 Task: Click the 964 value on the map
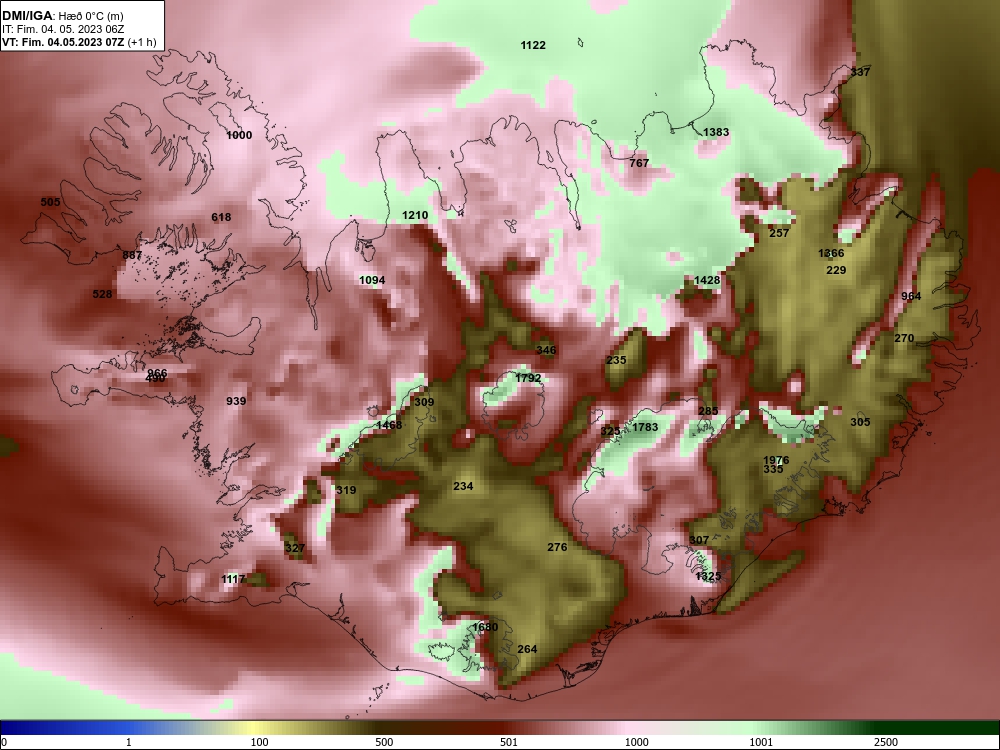[x=911, y=297]
